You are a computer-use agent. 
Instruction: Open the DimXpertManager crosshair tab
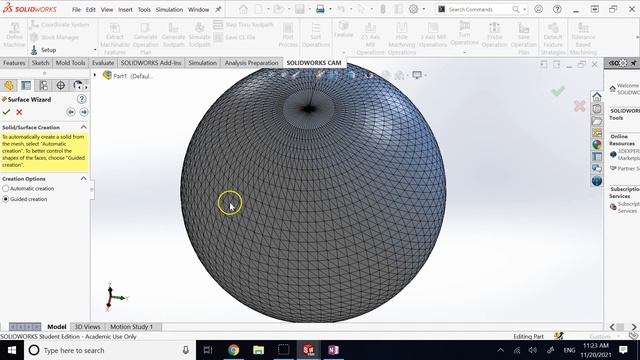click(x=60, y=85)
